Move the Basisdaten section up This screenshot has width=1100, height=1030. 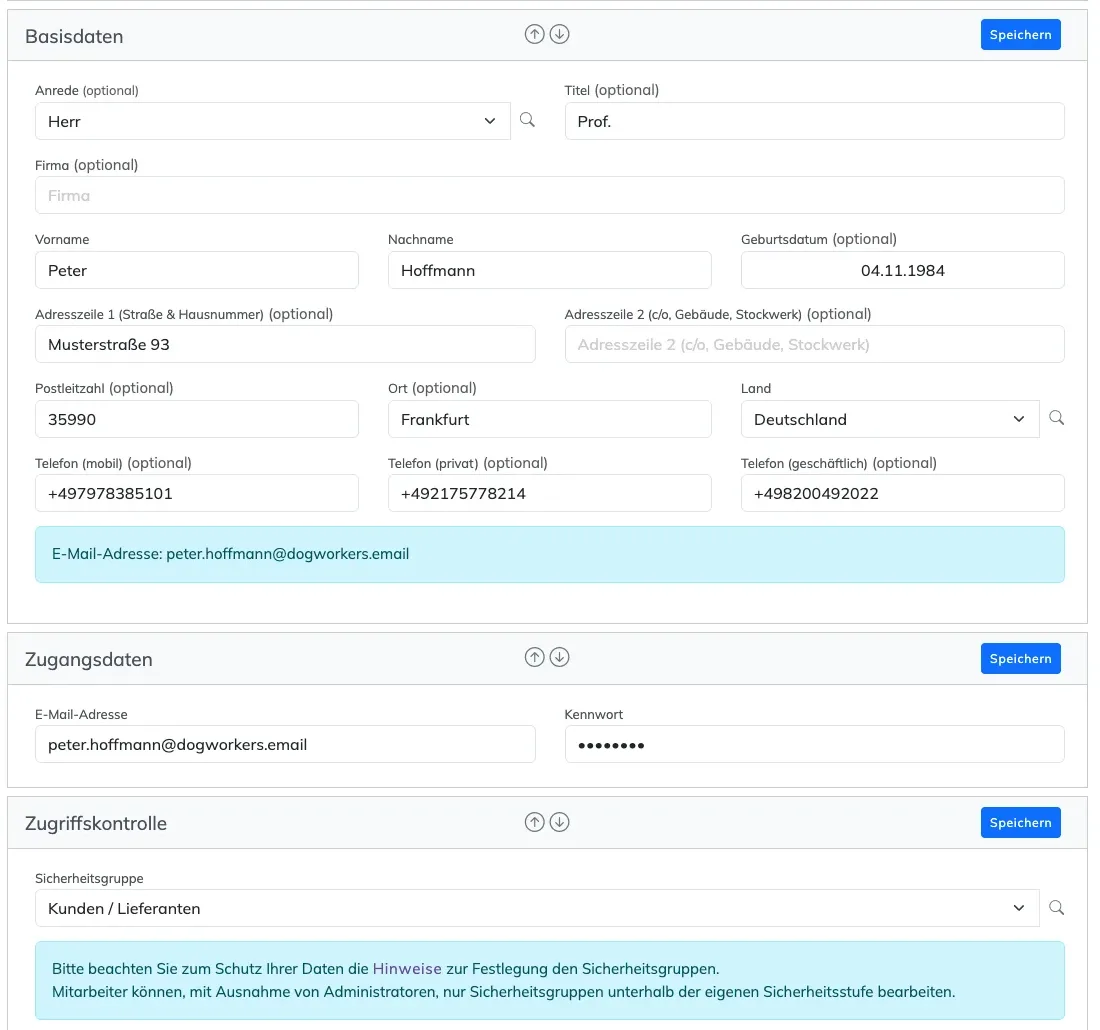[535, 34]
